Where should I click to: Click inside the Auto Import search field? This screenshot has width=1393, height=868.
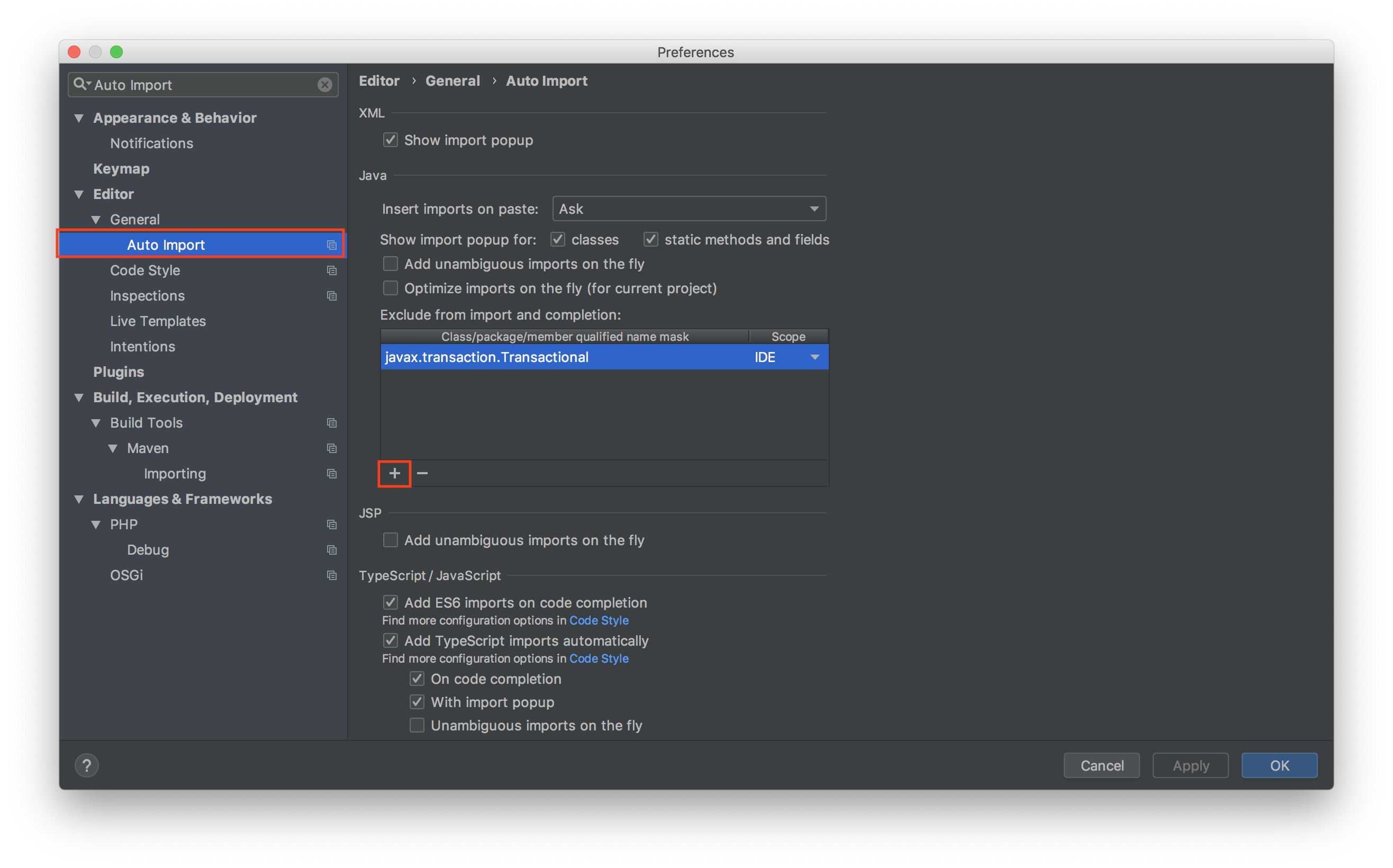pos(204,85)
